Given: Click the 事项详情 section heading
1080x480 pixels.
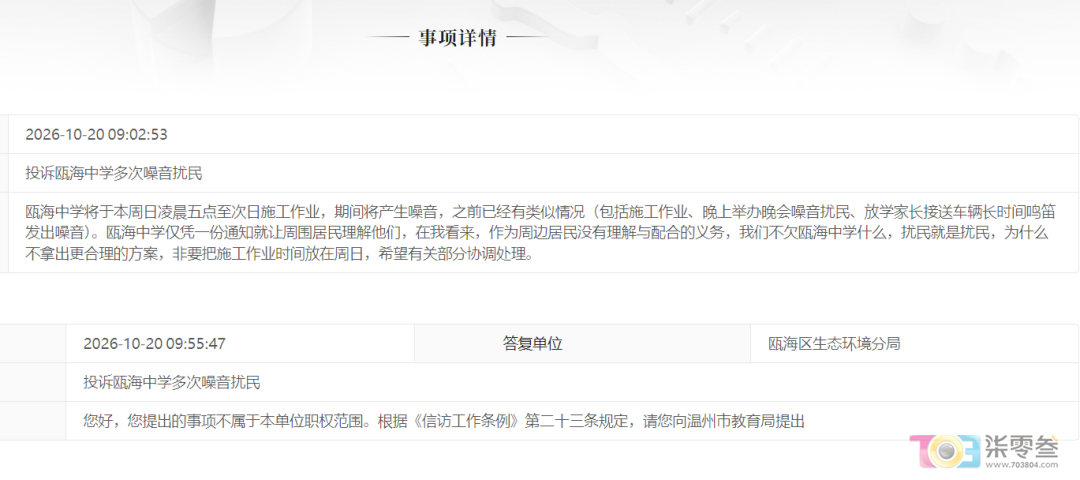Looking at the screenshot, I should click(x=457, y=38).
